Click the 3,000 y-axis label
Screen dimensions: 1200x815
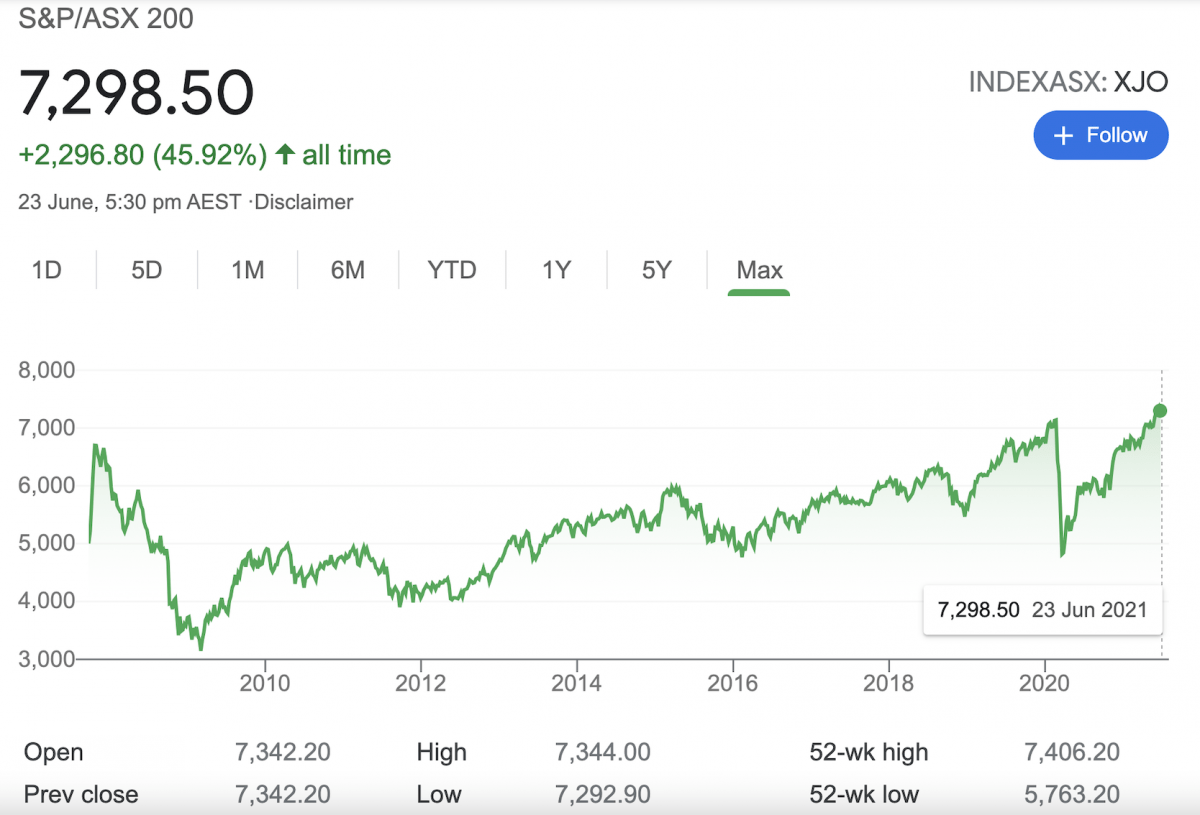pos(47,659)
